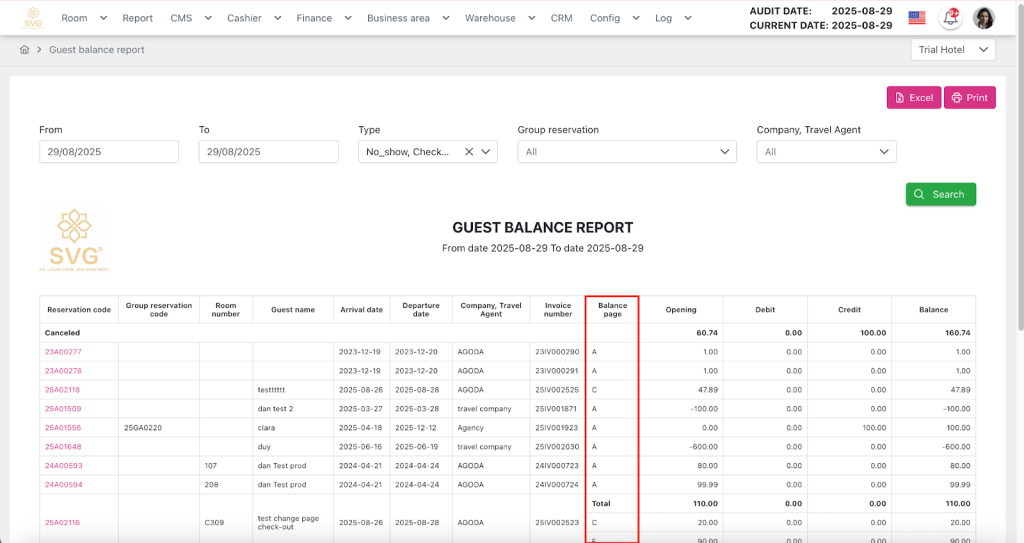Expand the Group reservation dropdown
The height and width of the screenshot is (543, 1024).
pyautogui.click(x=626, y=152)
